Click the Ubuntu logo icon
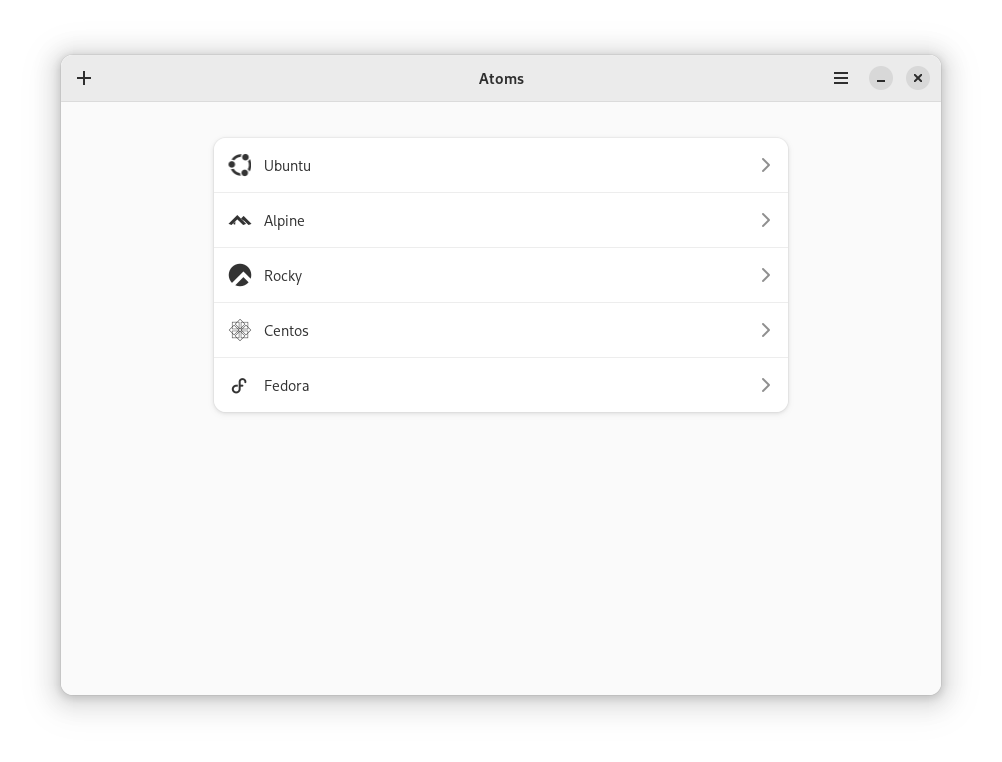 pyautogui.click(x=240, y=165)
